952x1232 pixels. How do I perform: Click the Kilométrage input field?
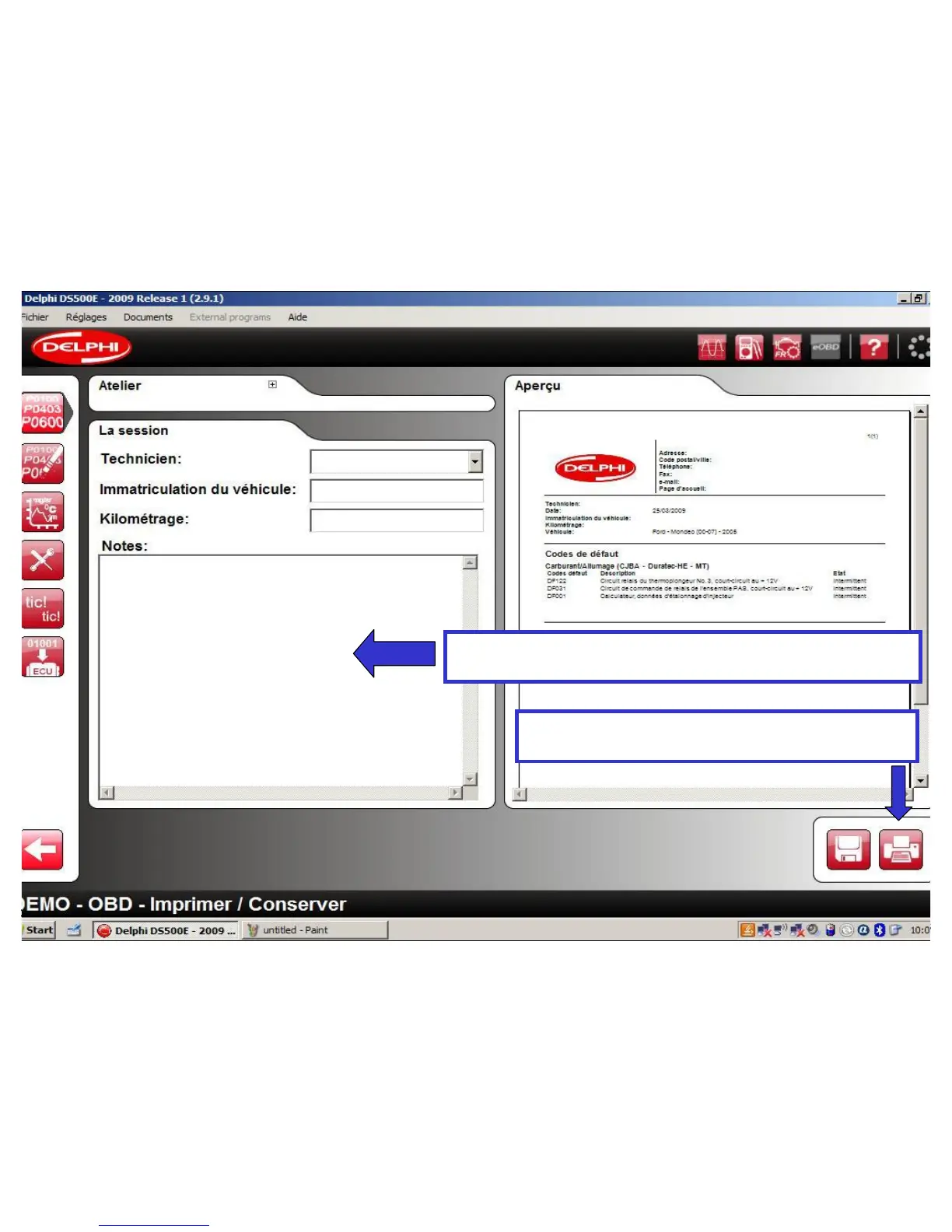tap(397, 520)
